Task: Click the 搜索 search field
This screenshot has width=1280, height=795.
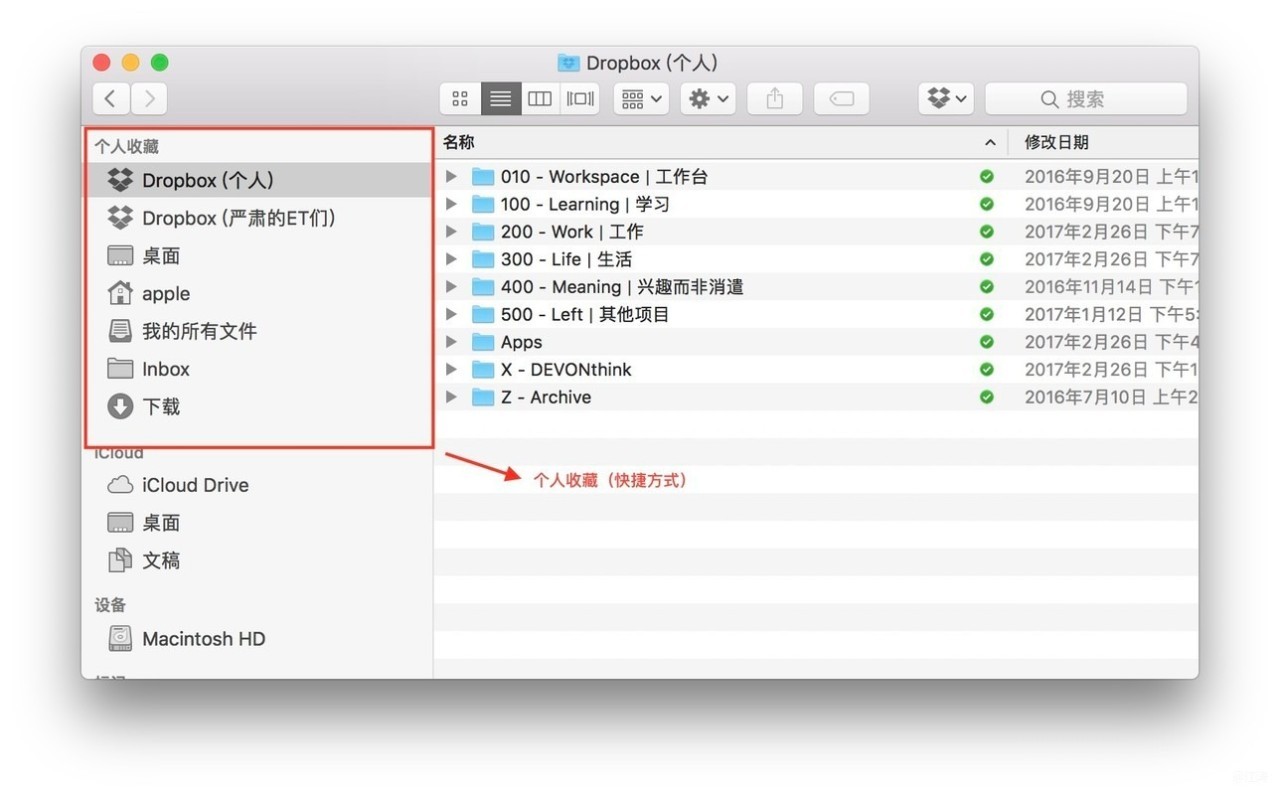Action: (1086, 98)
